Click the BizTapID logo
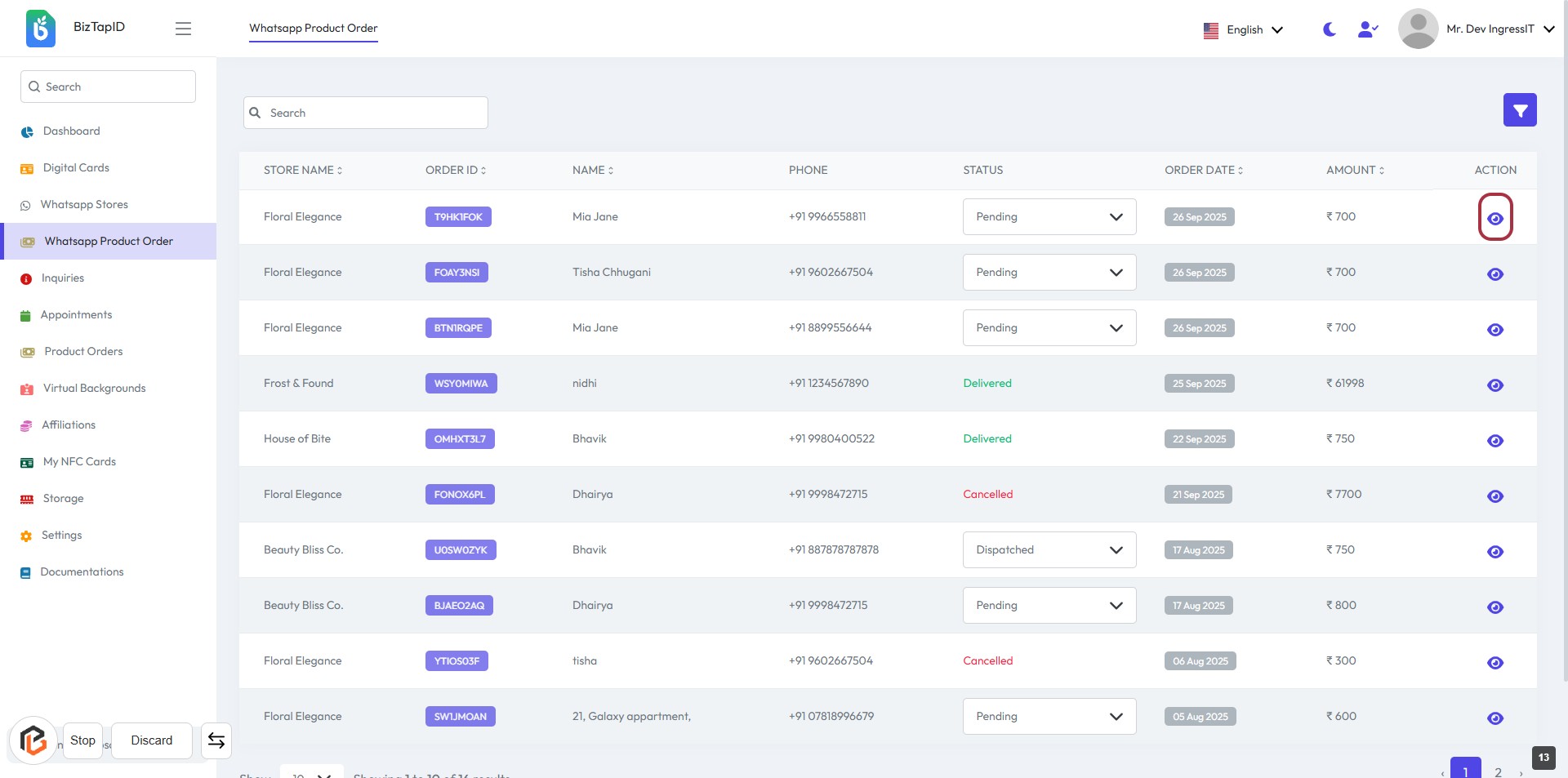1568x778 pixels. (41, 29)
